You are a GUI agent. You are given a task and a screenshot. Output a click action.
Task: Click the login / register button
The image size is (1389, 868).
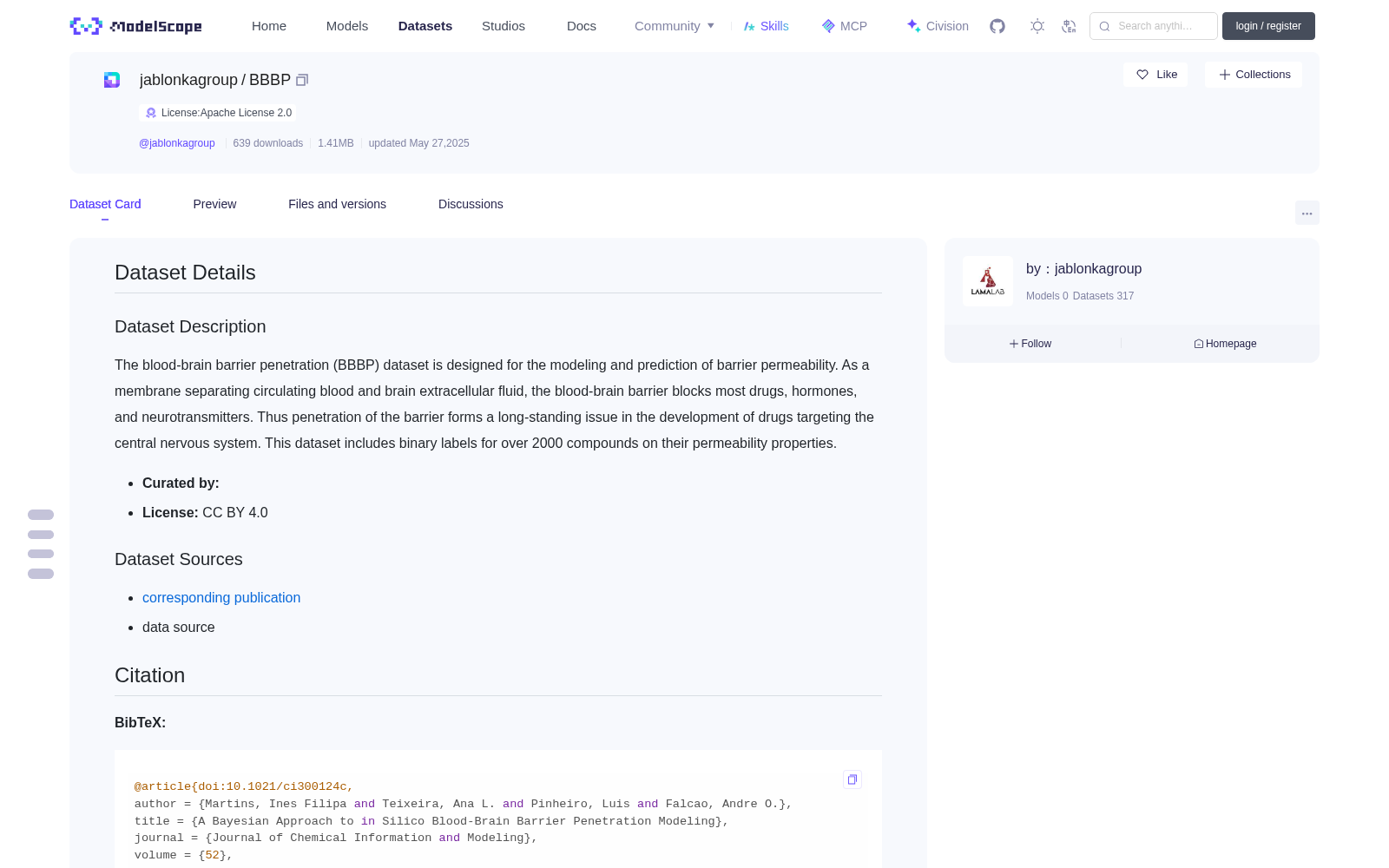tap(1268, 26)
